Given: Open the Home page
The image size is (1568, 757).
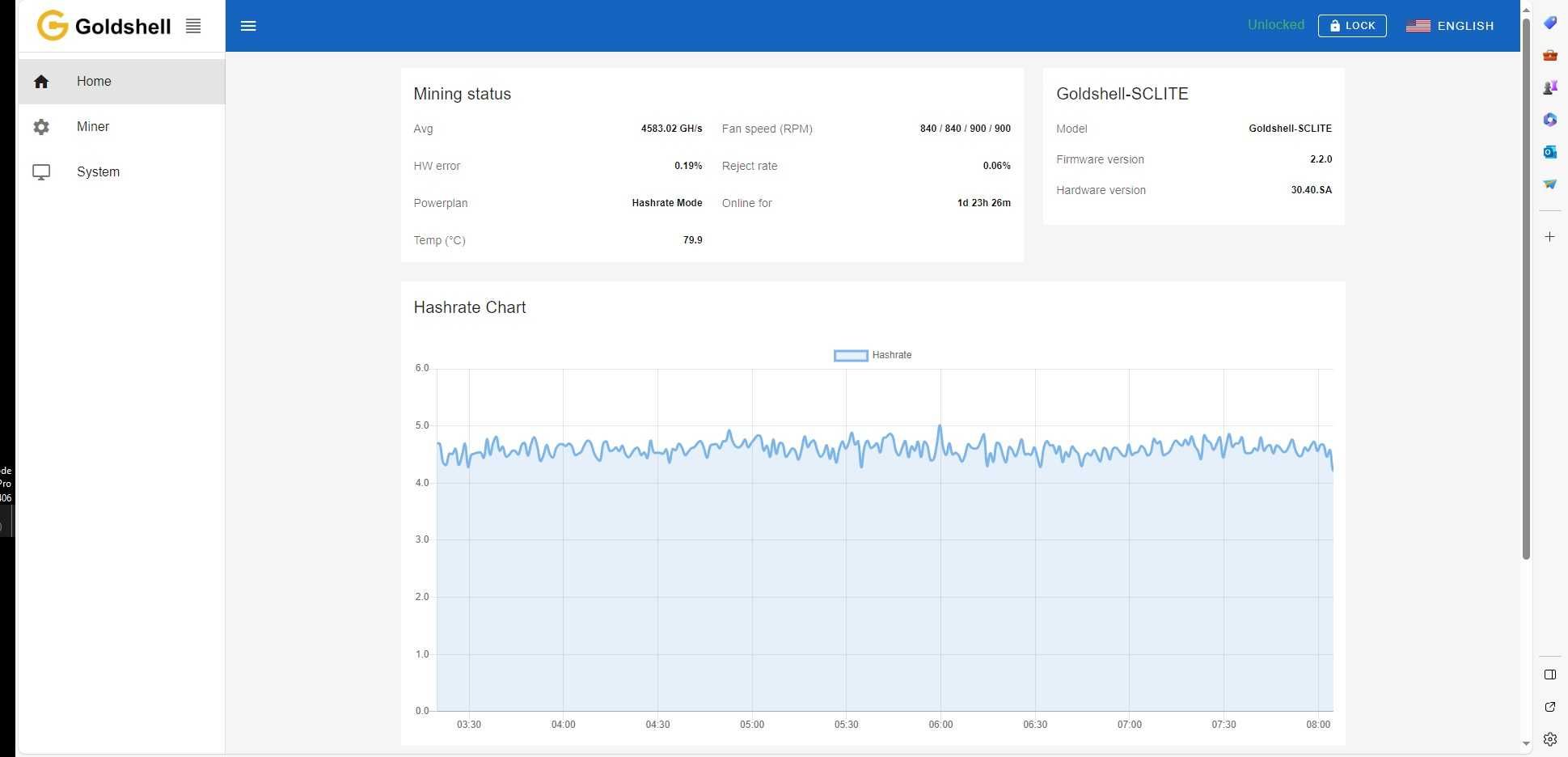Looking at the screenshot, I should click(x=121, y=81).
